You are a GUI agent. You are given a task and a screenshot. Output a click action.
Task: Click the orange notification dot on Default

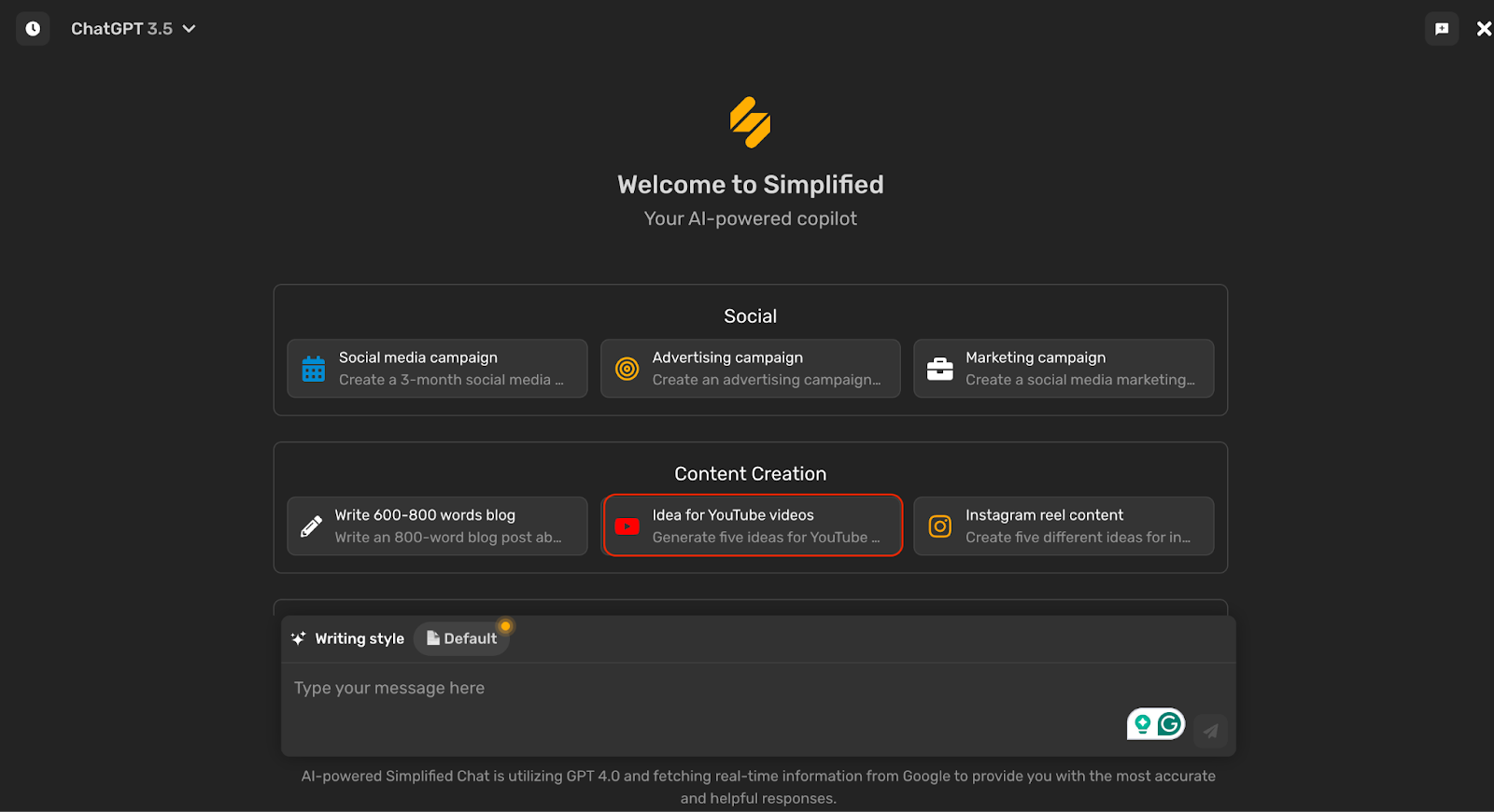tap(505, 626)
